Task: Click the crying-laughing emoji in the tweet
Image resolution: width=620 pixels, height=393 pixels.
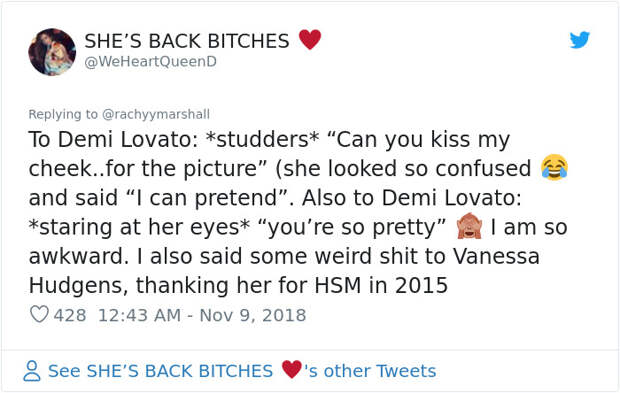Action: (554, 167)
